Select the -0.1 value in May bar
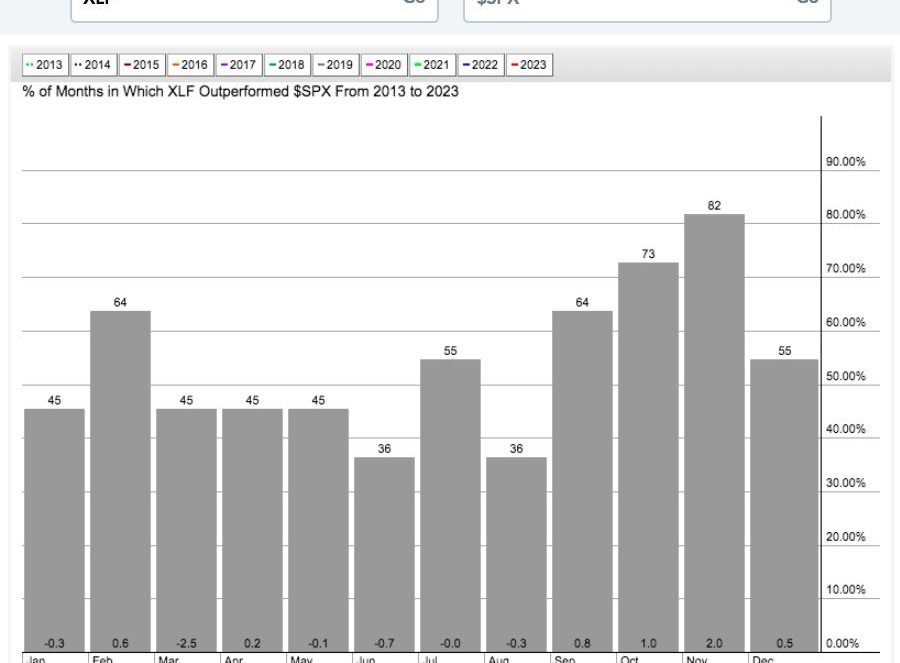 tap(319, 643)
